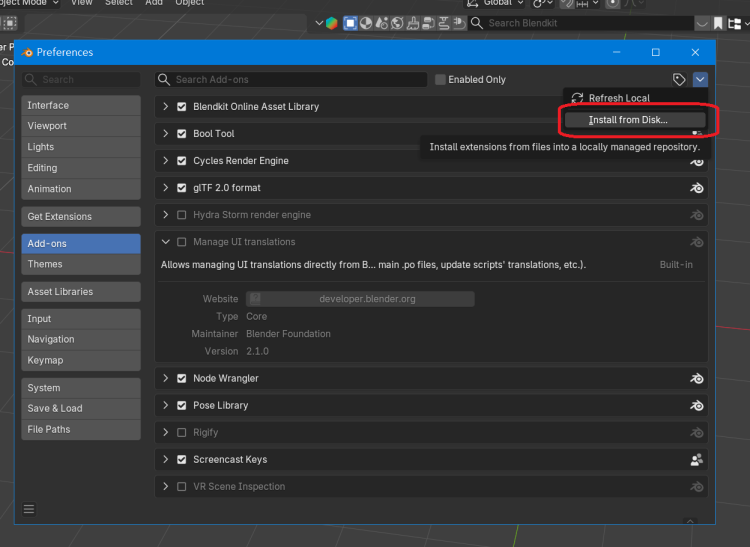Enable the Manage UI translations checkbox
Image resolution: width=750 pixels, height=547 pixels.
[182, 242]
